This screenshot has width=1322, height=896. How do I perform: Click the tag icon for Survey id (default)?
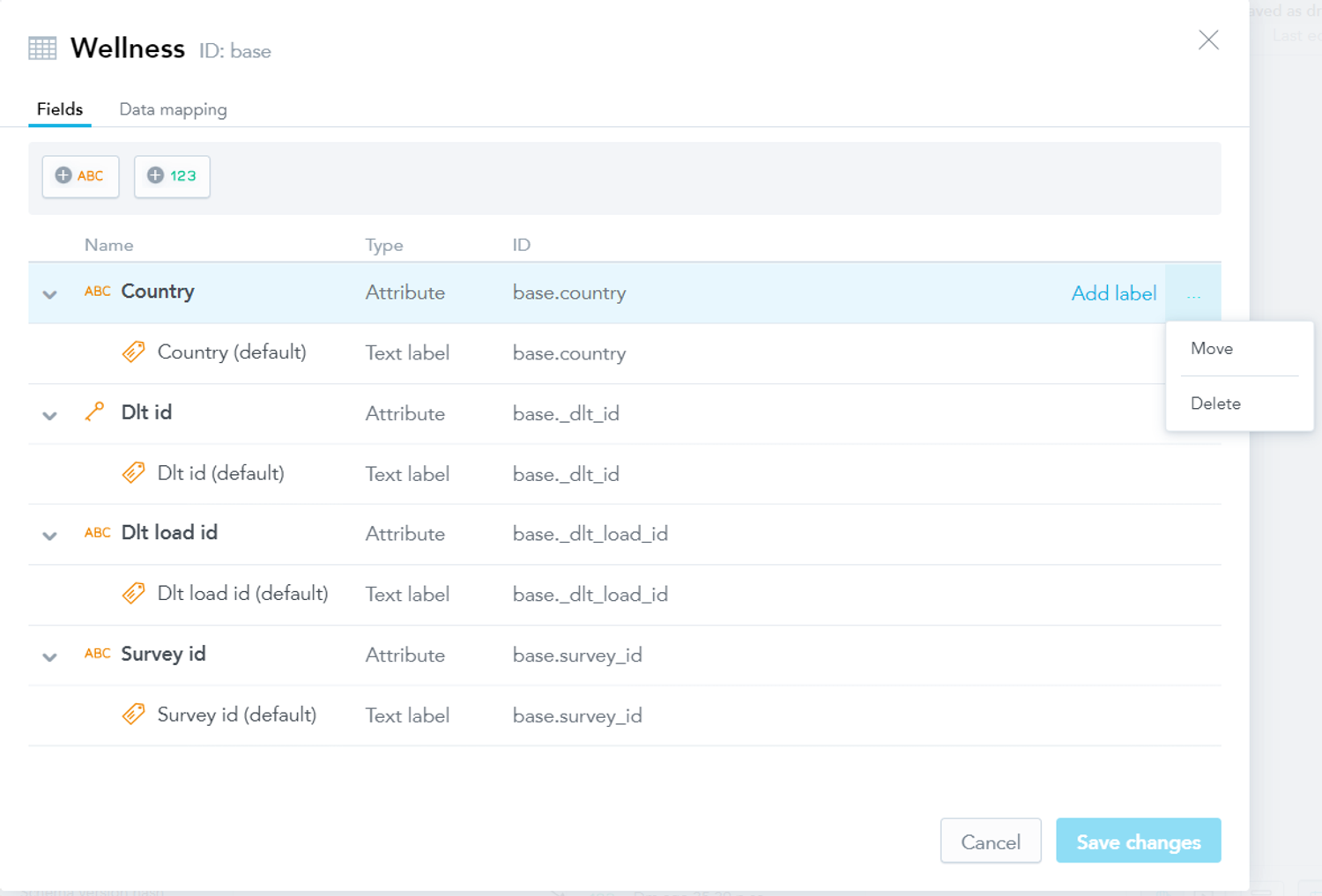point(133,715)
